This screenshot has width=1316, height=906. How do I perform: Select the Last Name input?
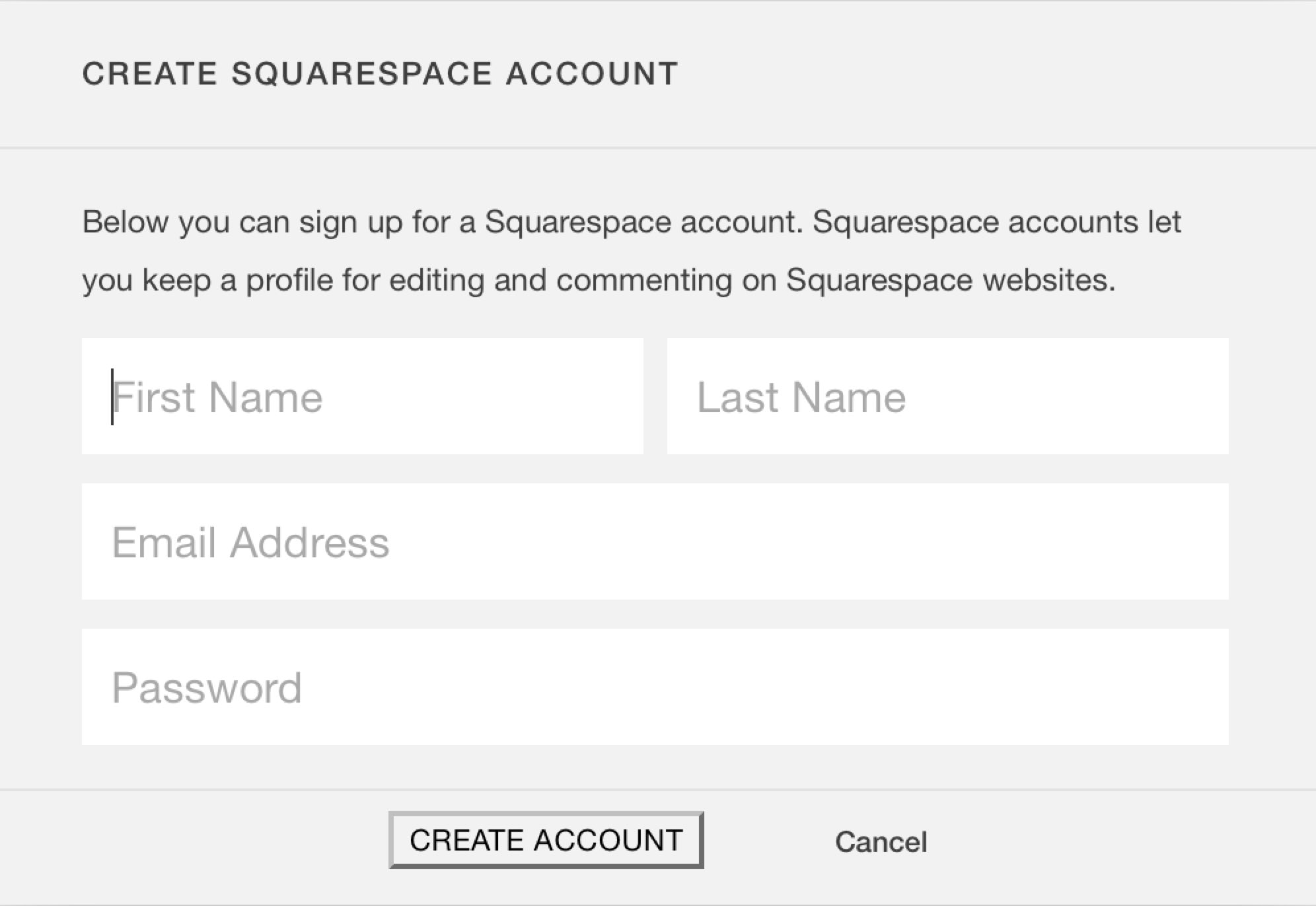click(948, 396)
